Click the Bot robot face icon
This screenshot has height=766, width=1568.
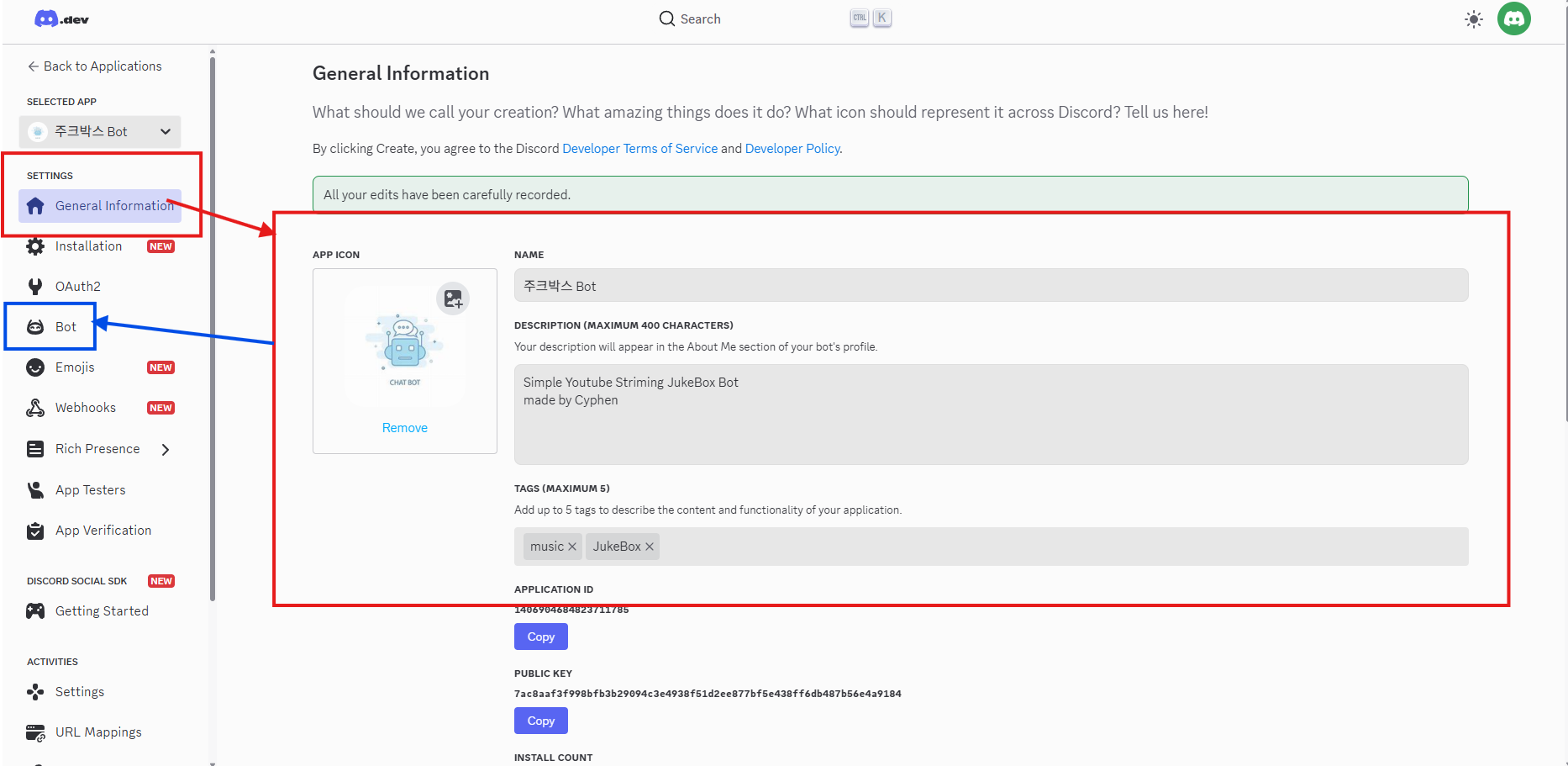(35, 327)
